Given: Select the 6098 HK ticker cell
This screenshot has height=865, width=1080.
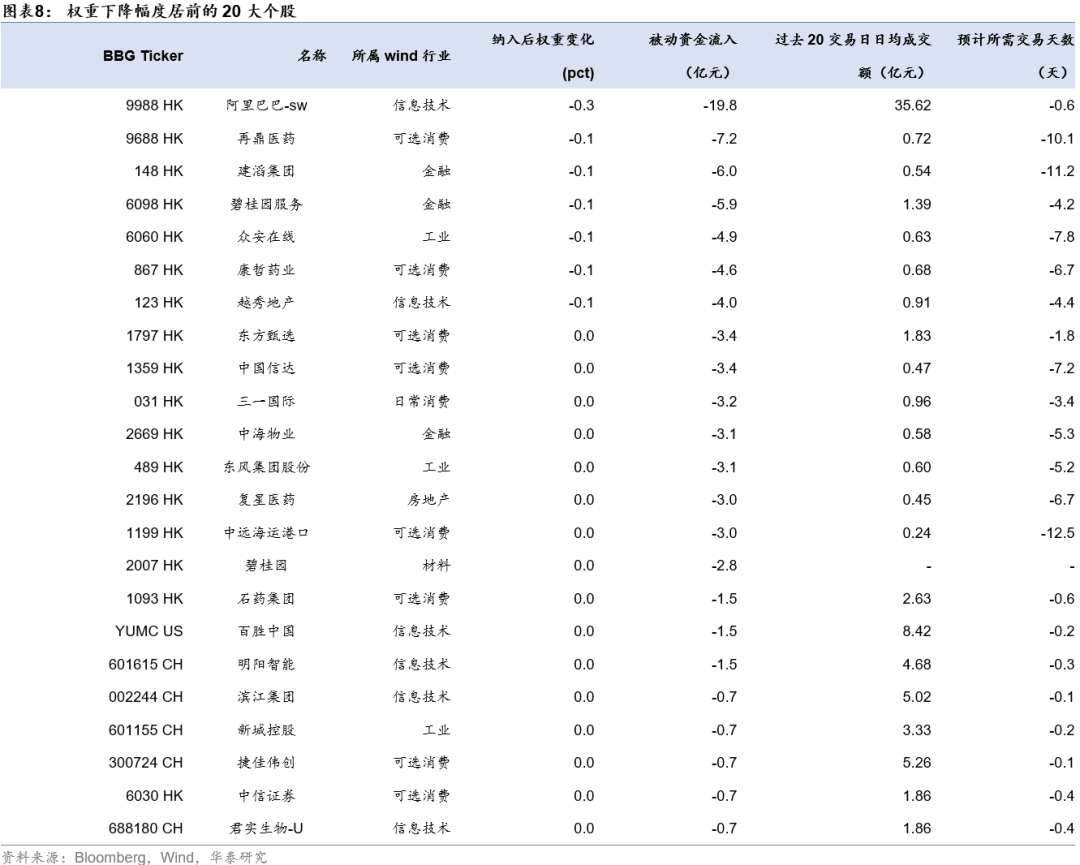Looking at the screenshot, I should (x=154, y=204).
